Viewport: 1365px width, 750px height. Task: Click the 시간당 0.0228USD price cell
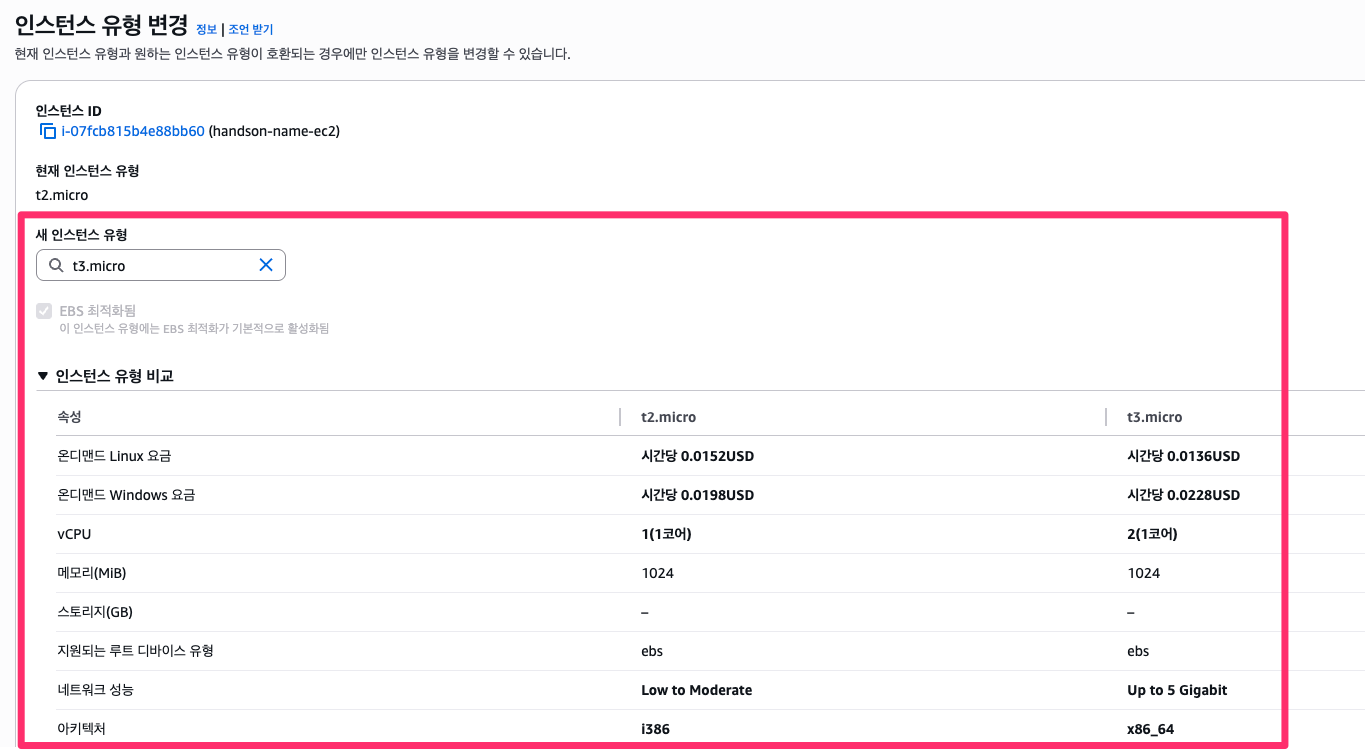point(1184,495)
